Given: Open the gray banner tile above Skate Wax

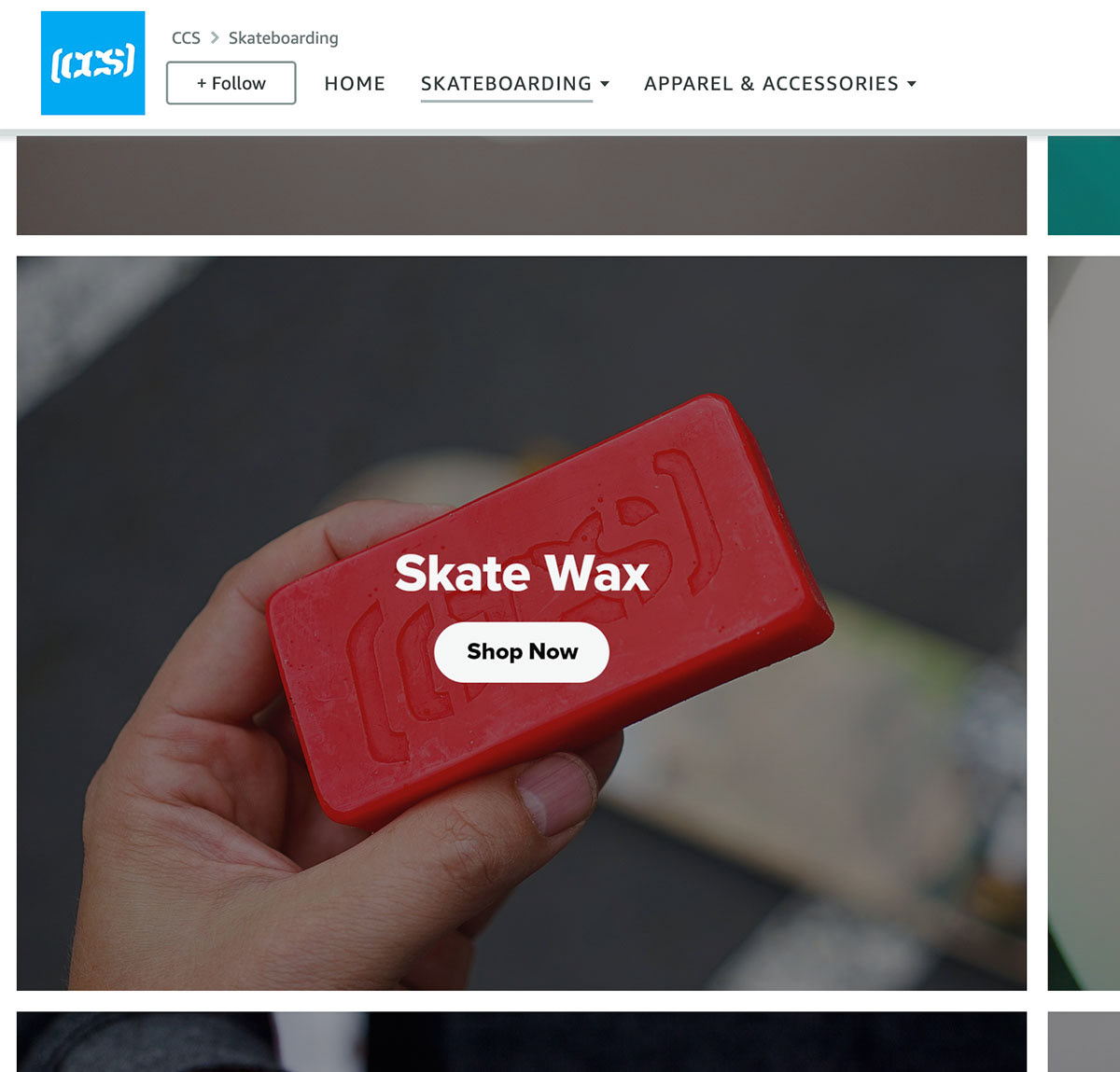Looking at the screenshot, I should click(x=522, y=185).
